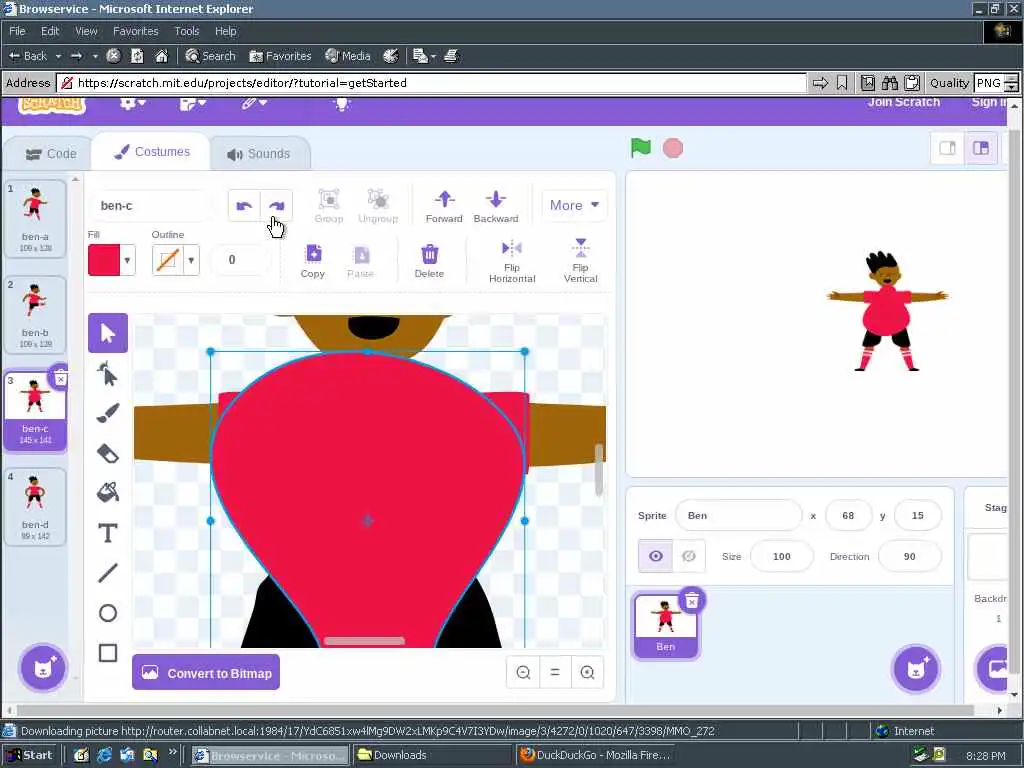Reset canvas zoom with equals button

point(555,672)
